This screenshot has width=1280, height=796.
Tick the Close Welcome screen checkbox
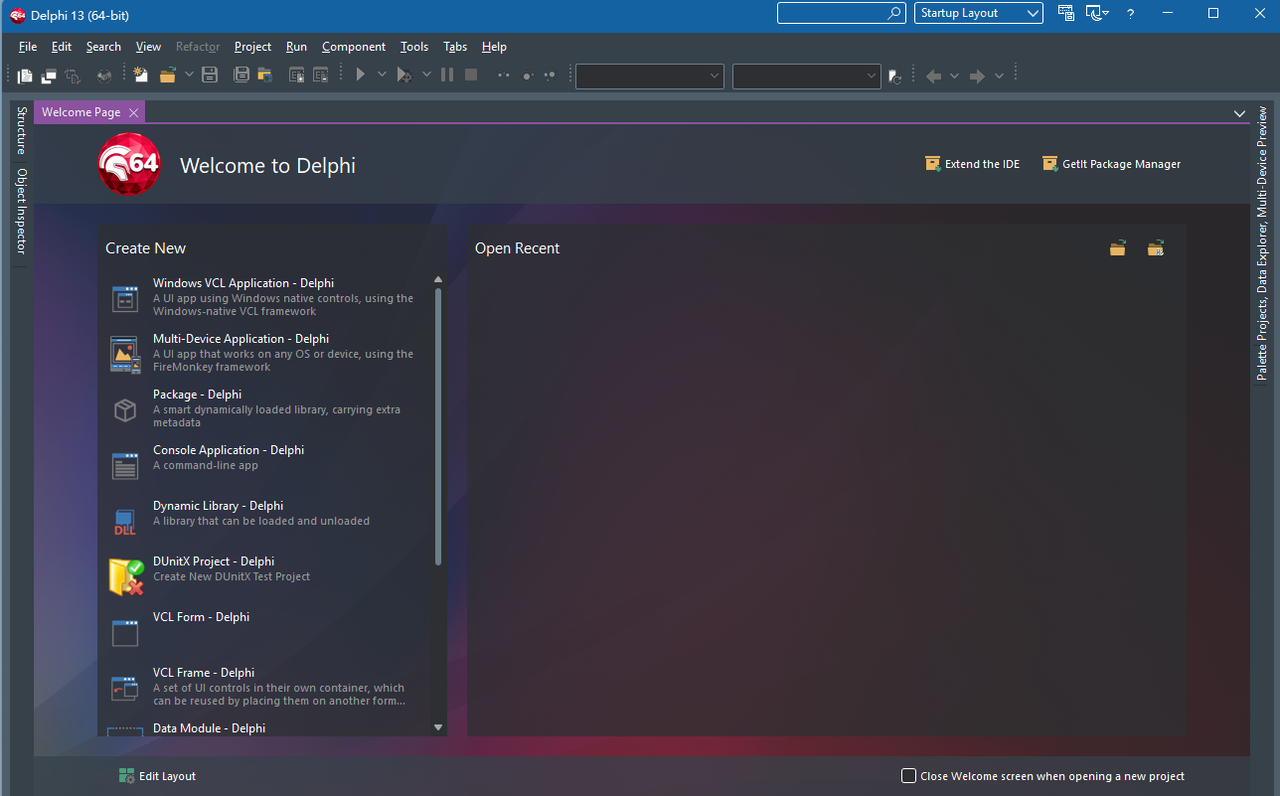(x=909, y=776)
